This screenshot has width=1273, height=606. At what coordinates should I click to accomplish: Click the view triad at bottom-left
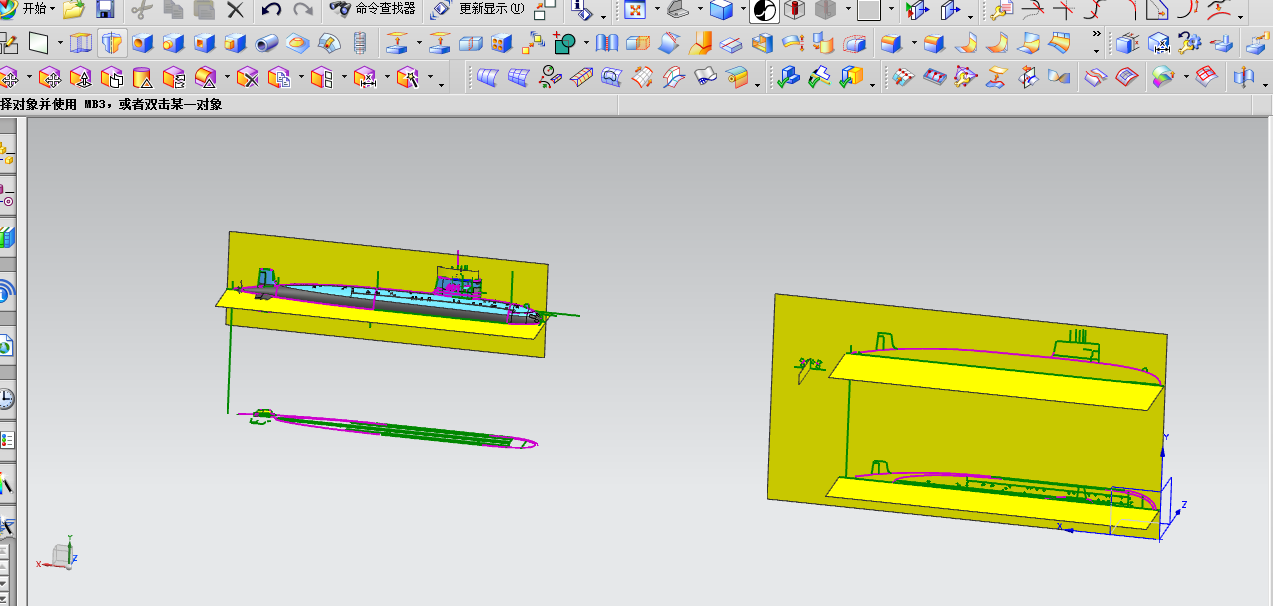[59, 554]
